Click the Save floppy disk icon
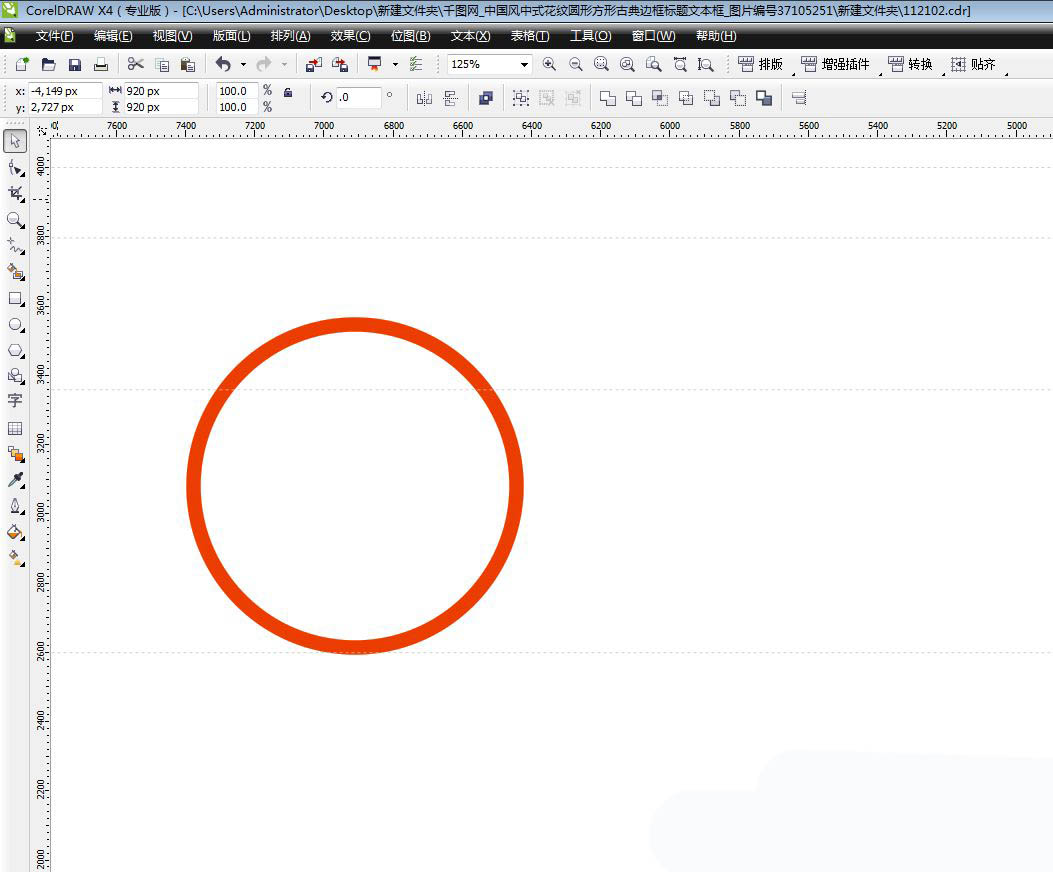This screenshot has width=1053, height=872. point(75,64)
